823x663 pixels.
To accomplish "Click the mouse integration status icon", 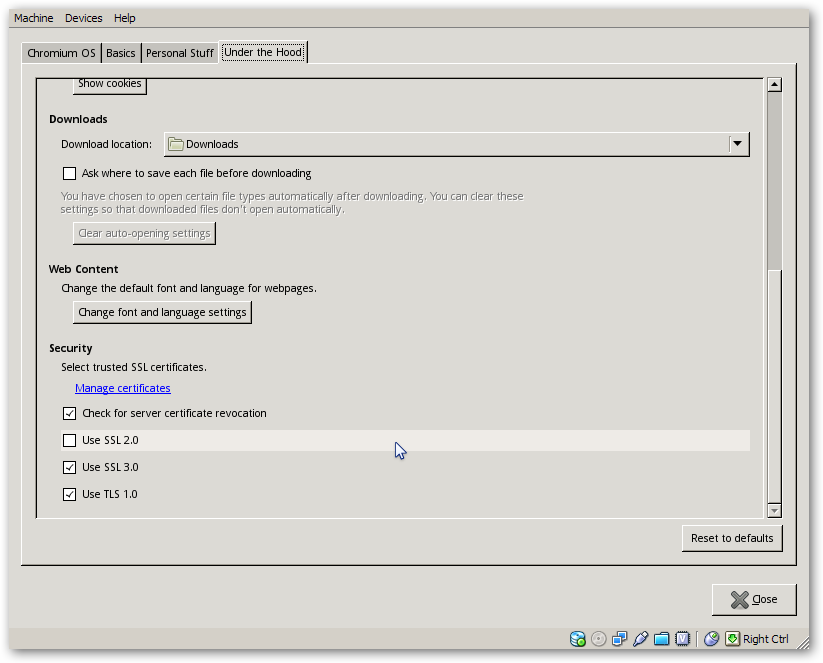I will [711, 639].
